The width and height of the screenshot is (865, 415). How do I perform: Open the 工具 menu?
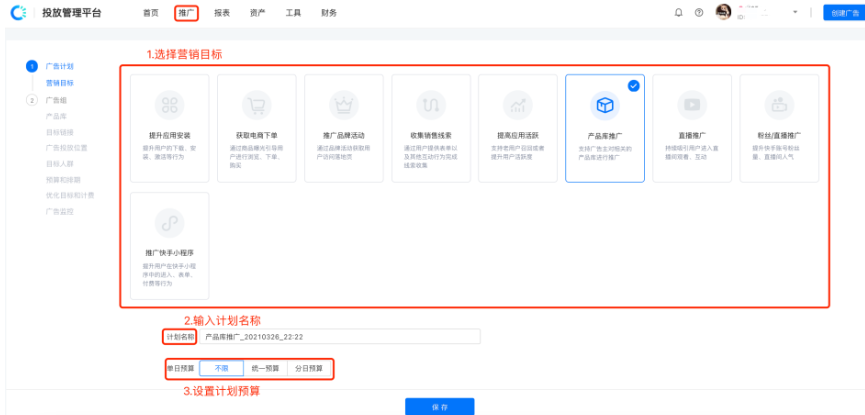click(x=293, y=13)
